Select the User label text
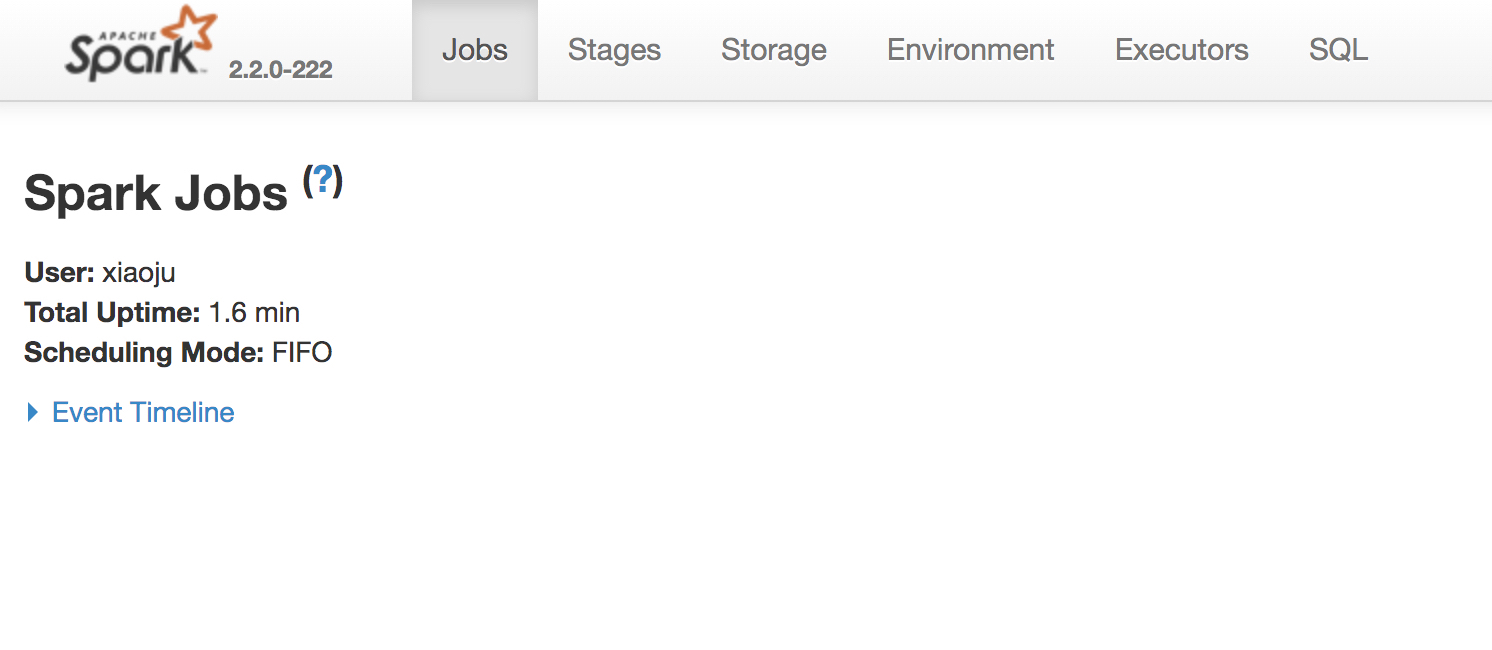 59,272
